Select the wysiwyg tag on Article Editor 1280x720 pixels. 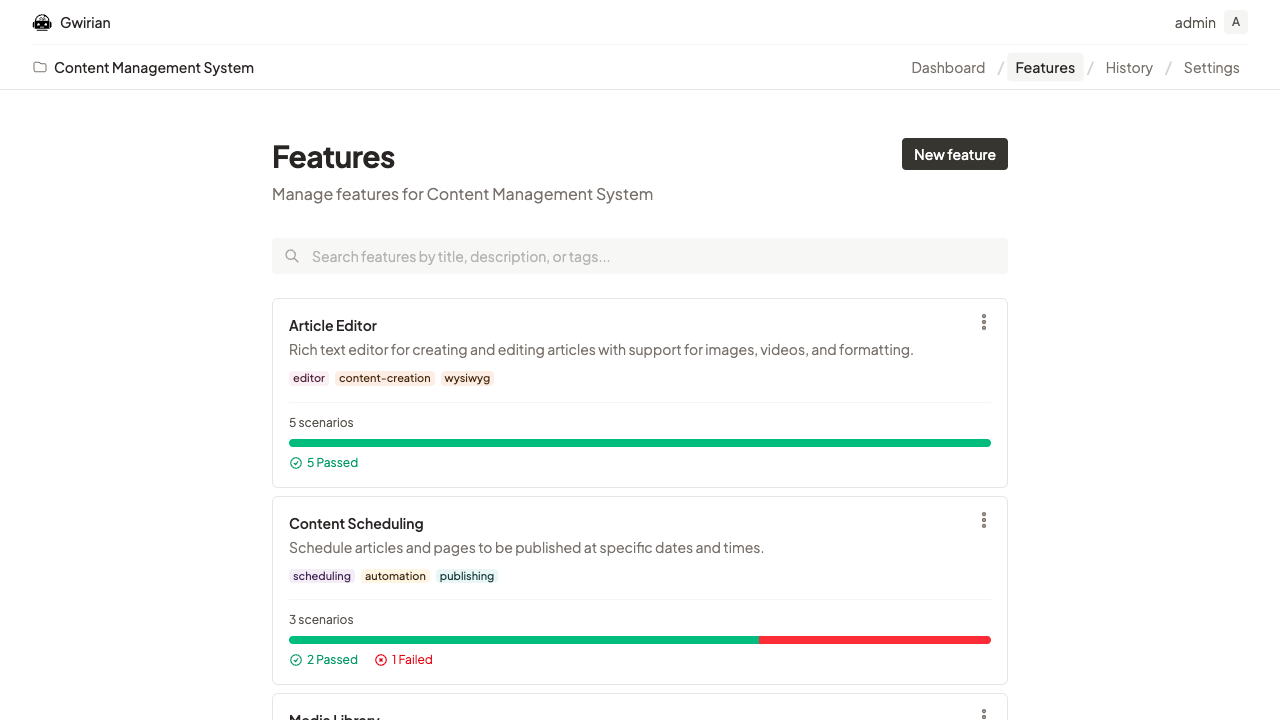coord(467,378)
